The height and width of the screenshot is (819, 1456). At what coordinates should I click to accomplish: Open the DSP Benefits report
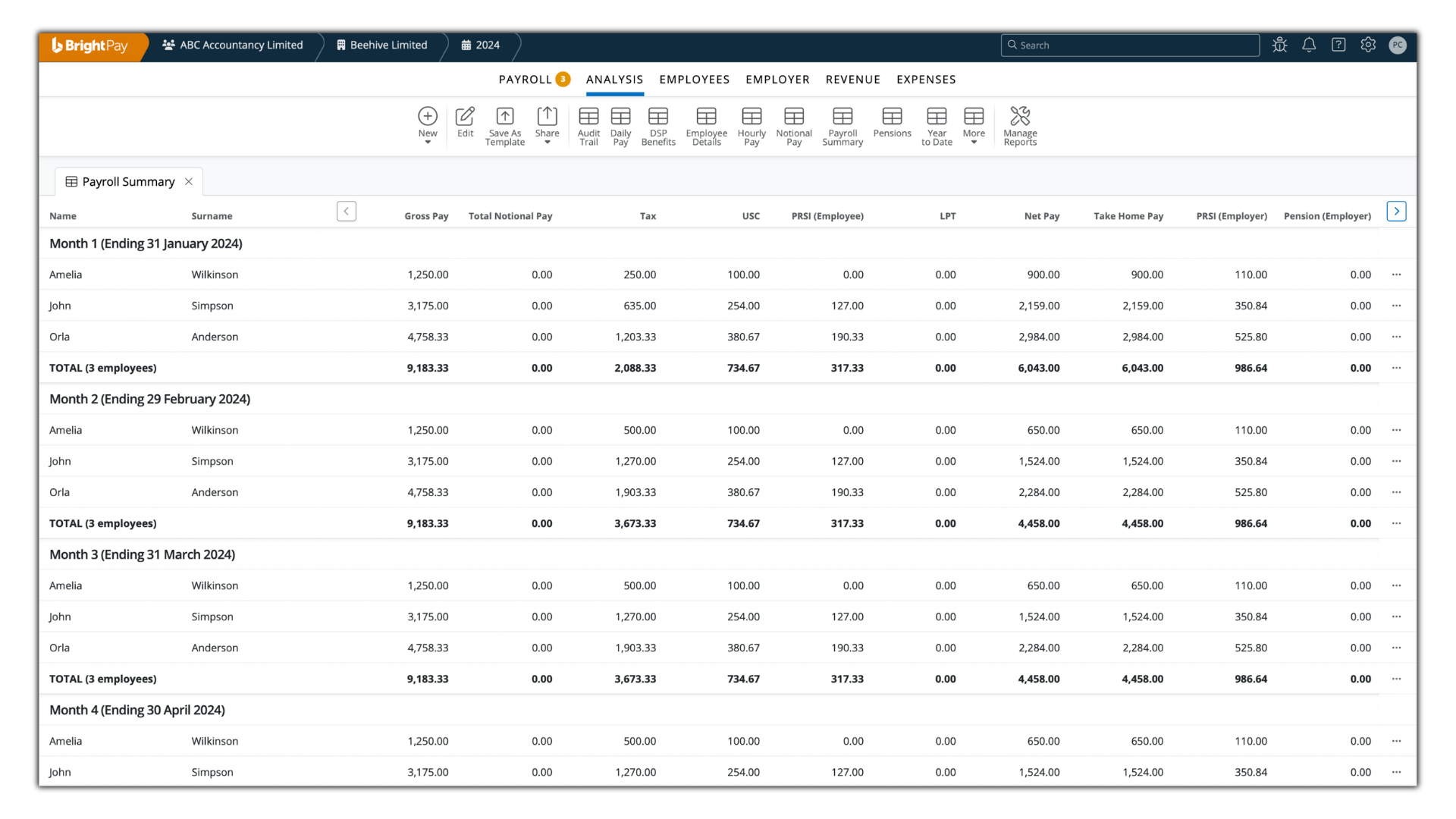(x=658, y=126)
